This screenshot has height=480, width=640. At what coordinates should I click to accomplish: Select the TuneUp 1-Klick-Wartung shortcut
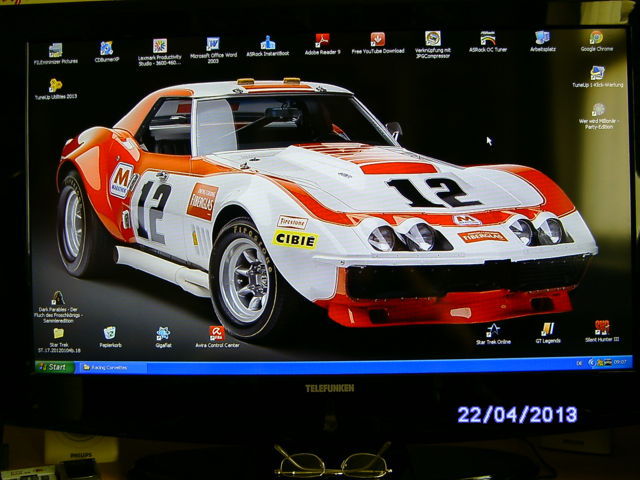(x=598, y=77)
